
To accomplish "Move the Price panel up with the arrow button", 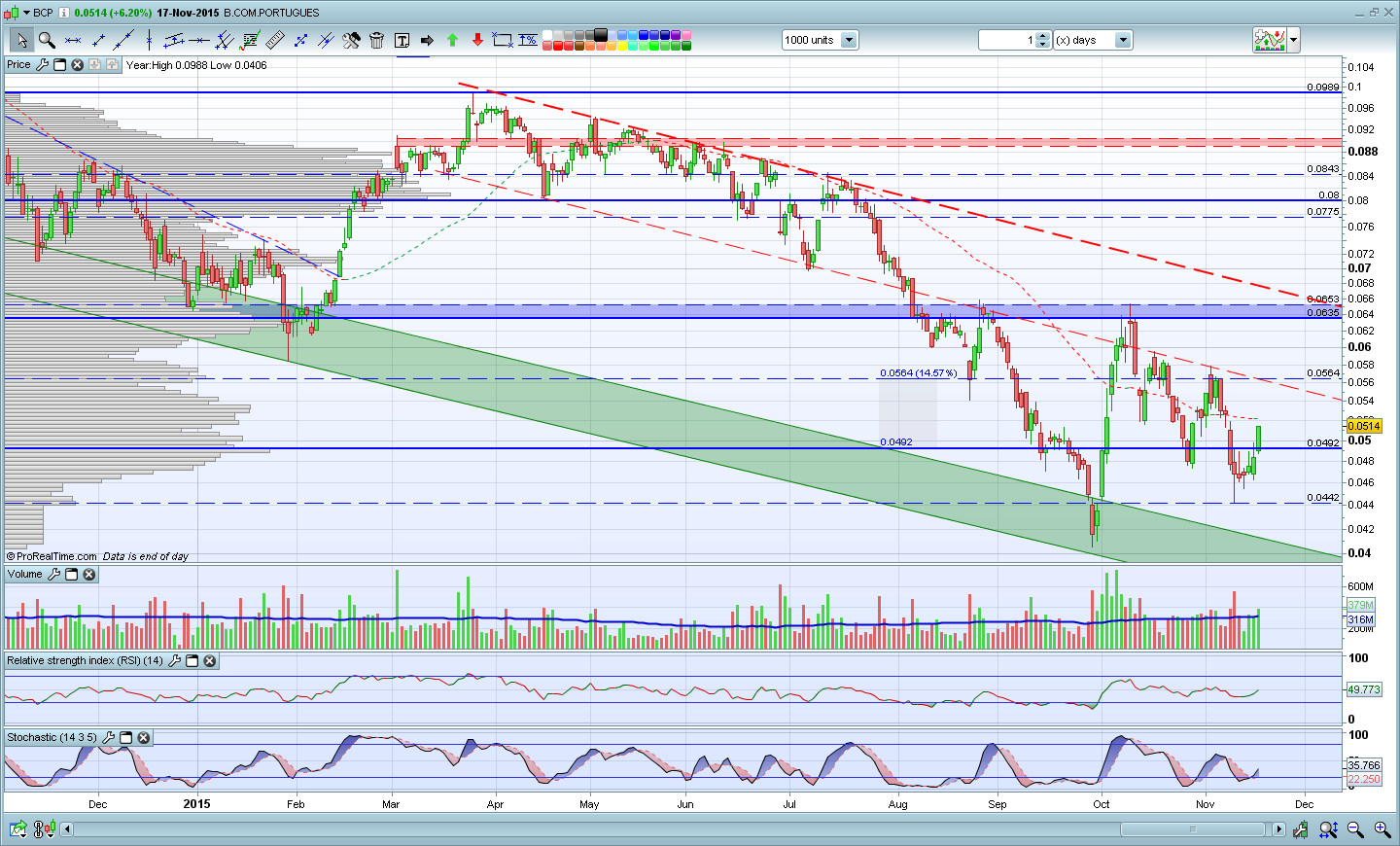I will (x=112, y=65).
